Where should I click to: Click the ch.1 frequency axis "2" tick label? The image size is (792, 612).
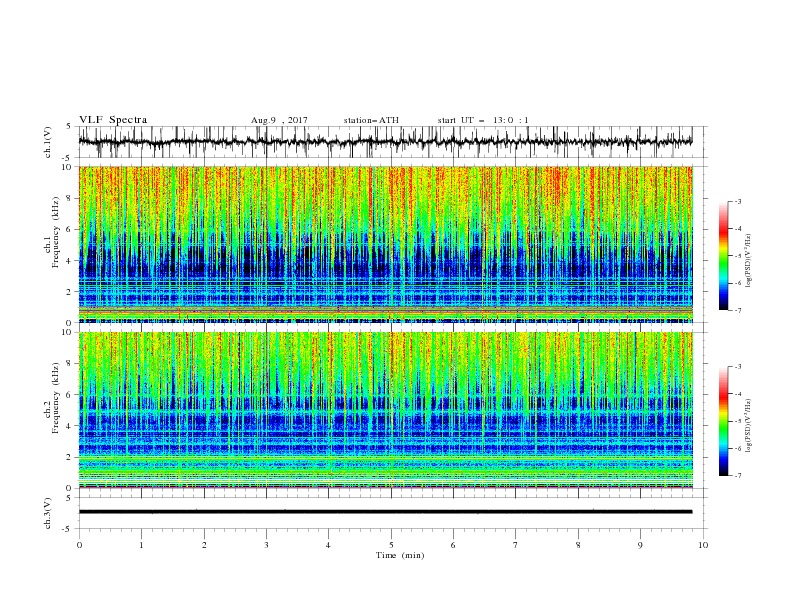(x=69, y=292)
